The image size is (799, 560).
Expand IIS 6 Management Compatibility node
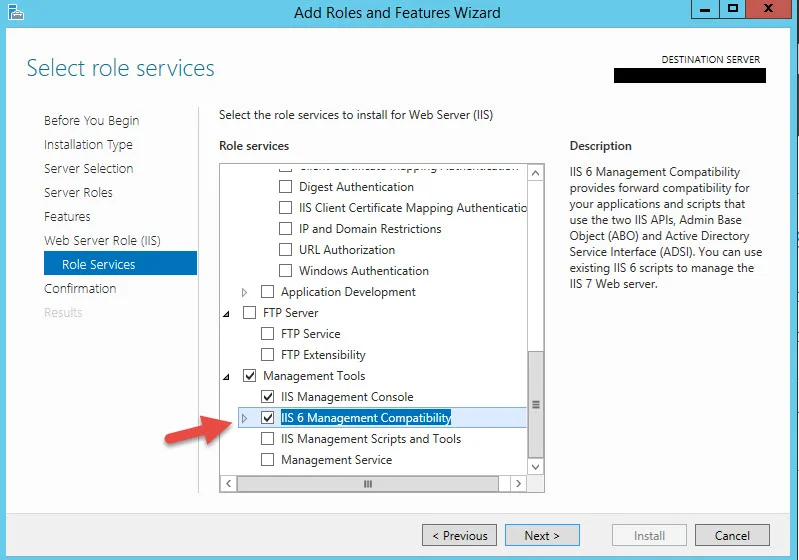[x=244, y=418]
